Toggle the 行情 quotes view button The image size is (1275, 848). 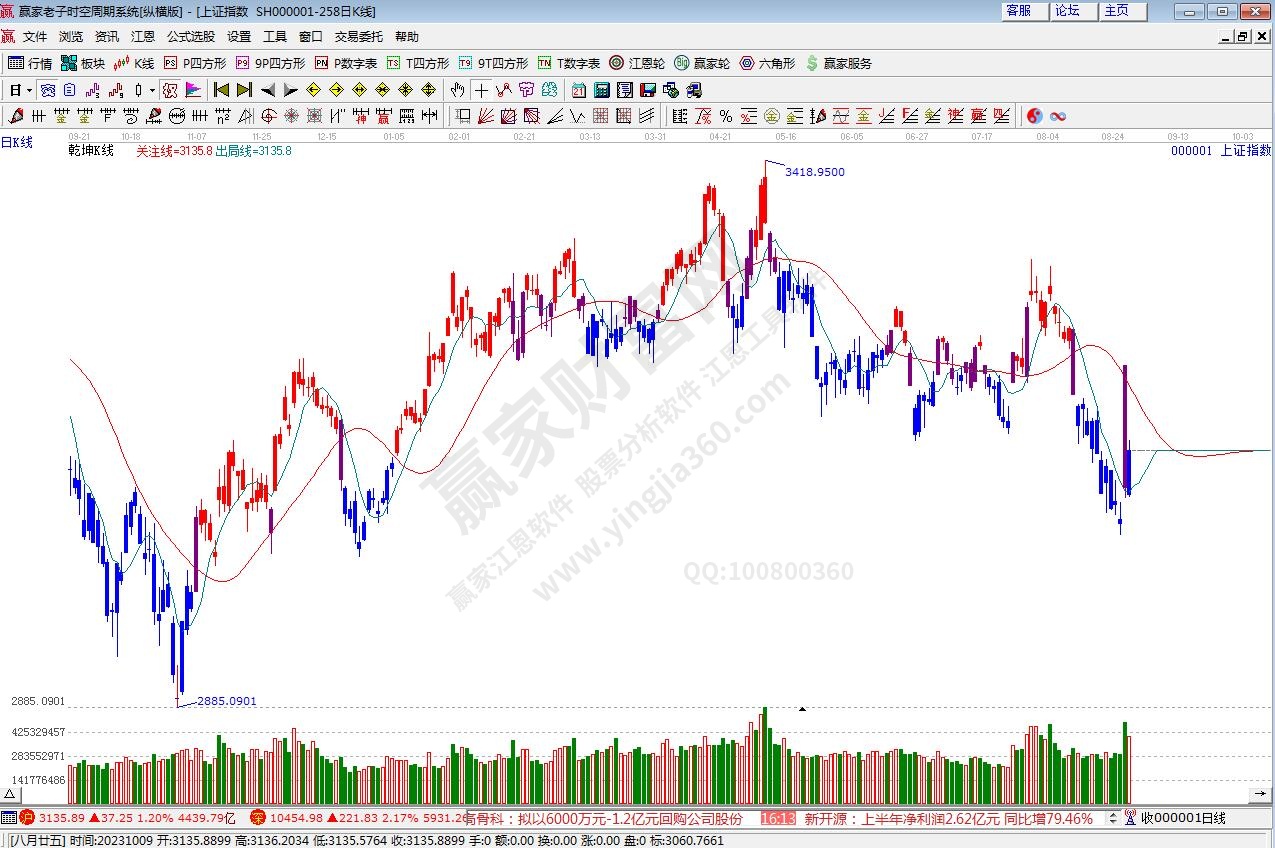pyautogui.click(x=30, y=63)
